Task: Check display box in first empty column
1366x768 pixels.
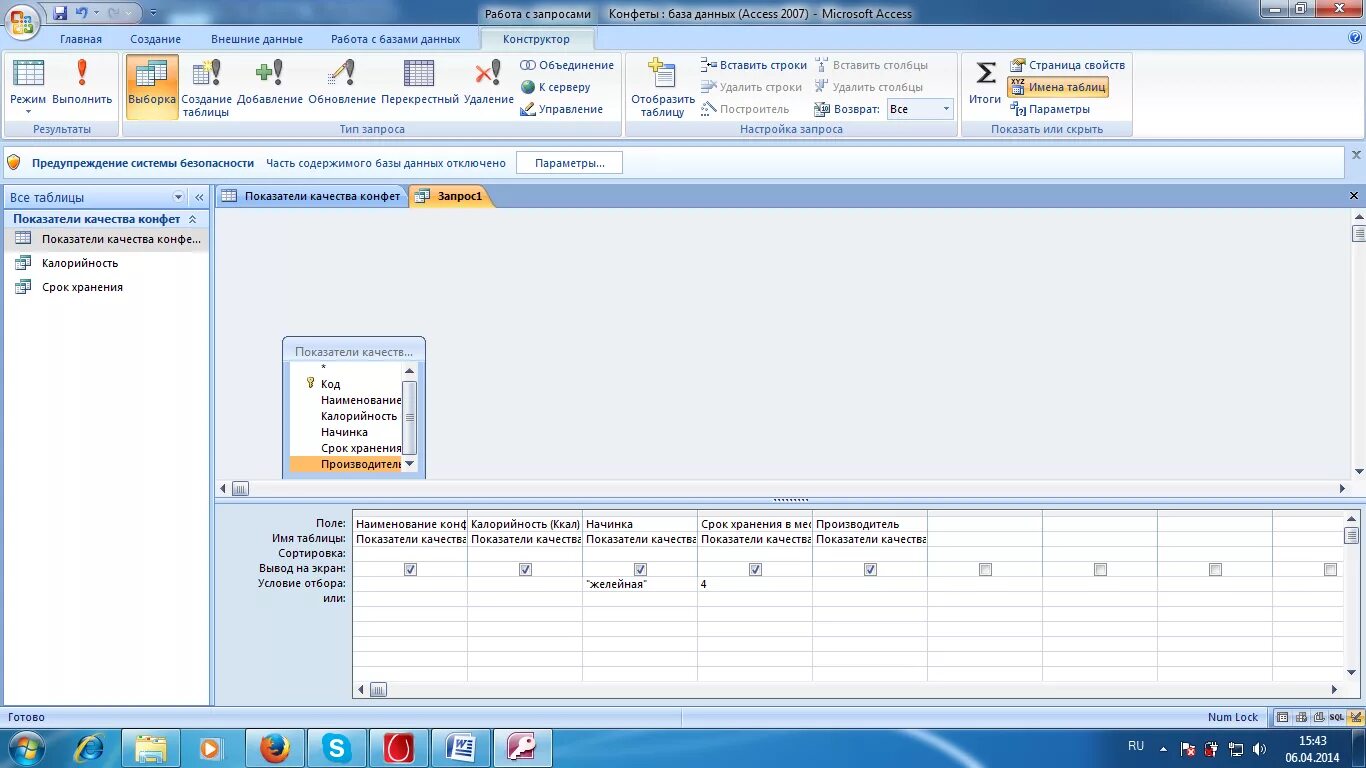Action: [985, 569]
